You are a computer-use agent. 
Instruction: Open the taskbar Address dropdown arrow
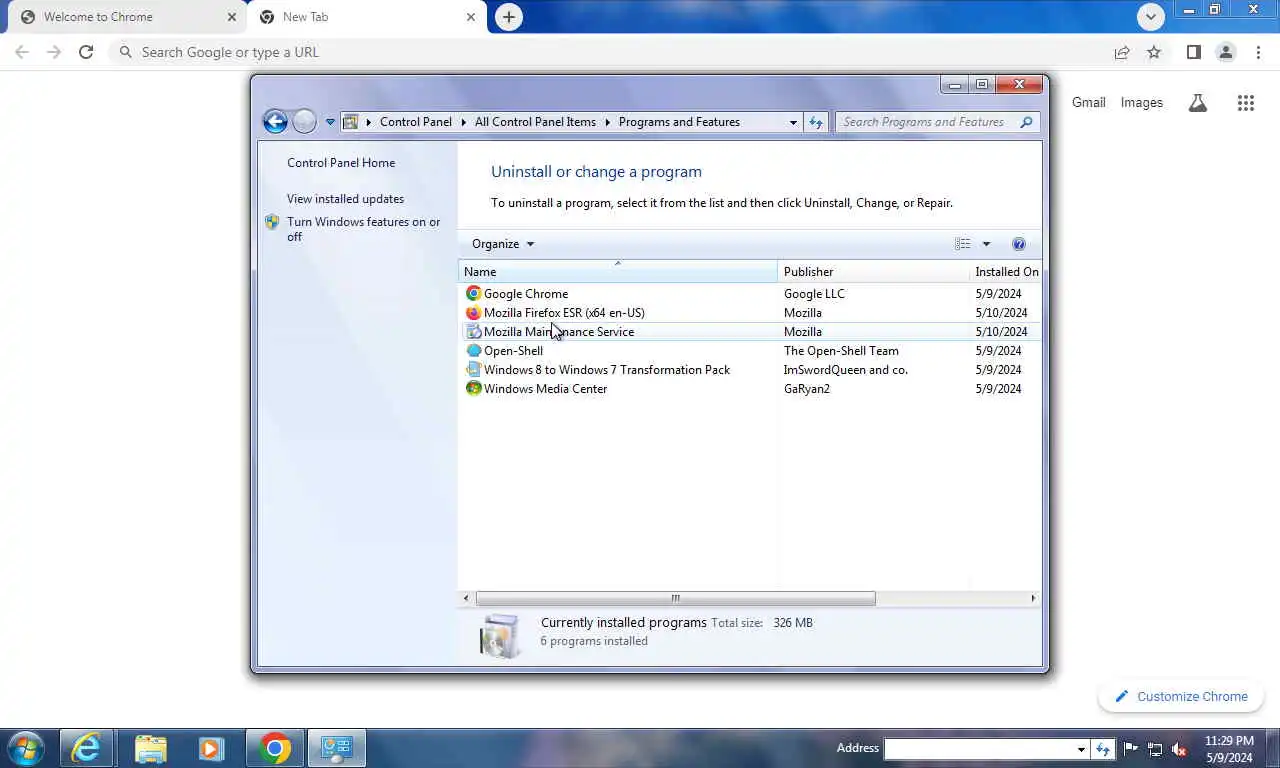1081,749
